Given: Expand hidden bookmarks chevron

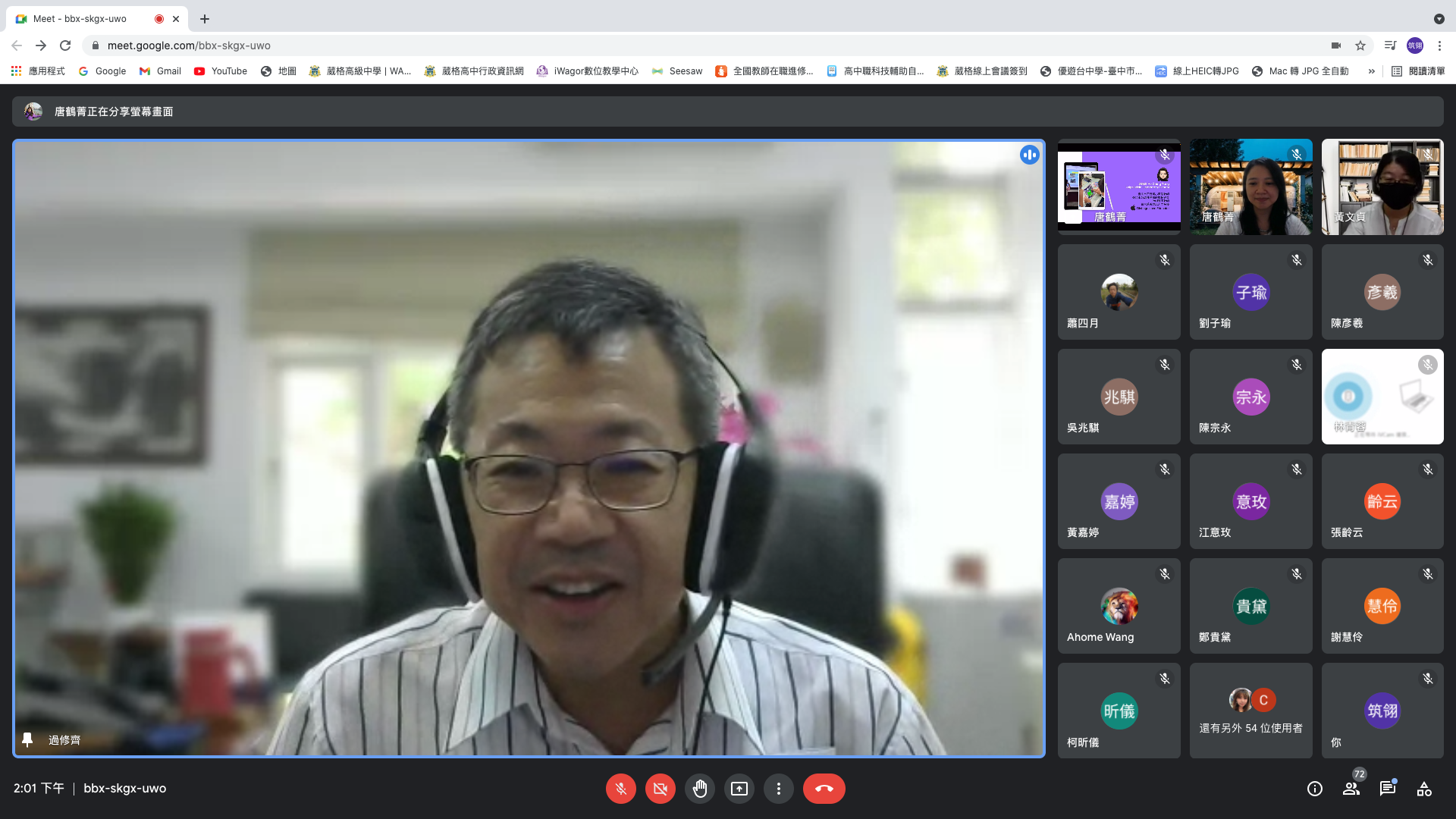Looking at the screenshot, I should (1371, 71).
